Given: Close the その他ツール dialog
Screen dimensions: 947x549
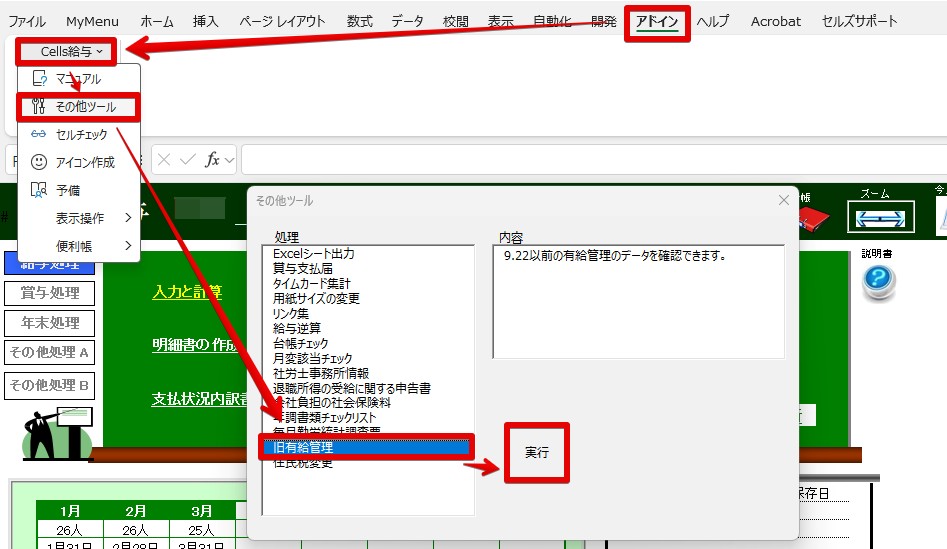Looking at the screenshot, I should [x=783, y=200].
